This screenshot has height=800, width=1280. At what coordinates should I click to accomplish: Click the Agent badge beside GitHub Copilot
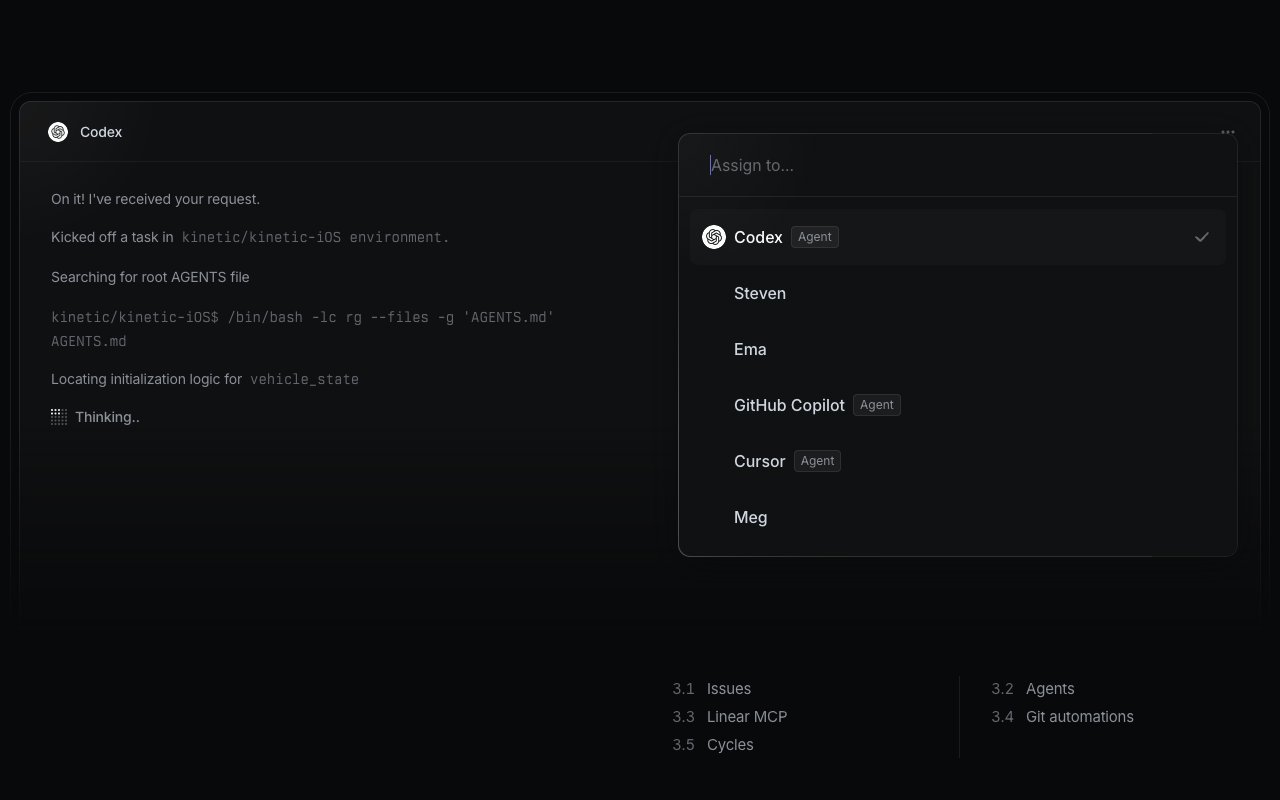tap(877, 405)
